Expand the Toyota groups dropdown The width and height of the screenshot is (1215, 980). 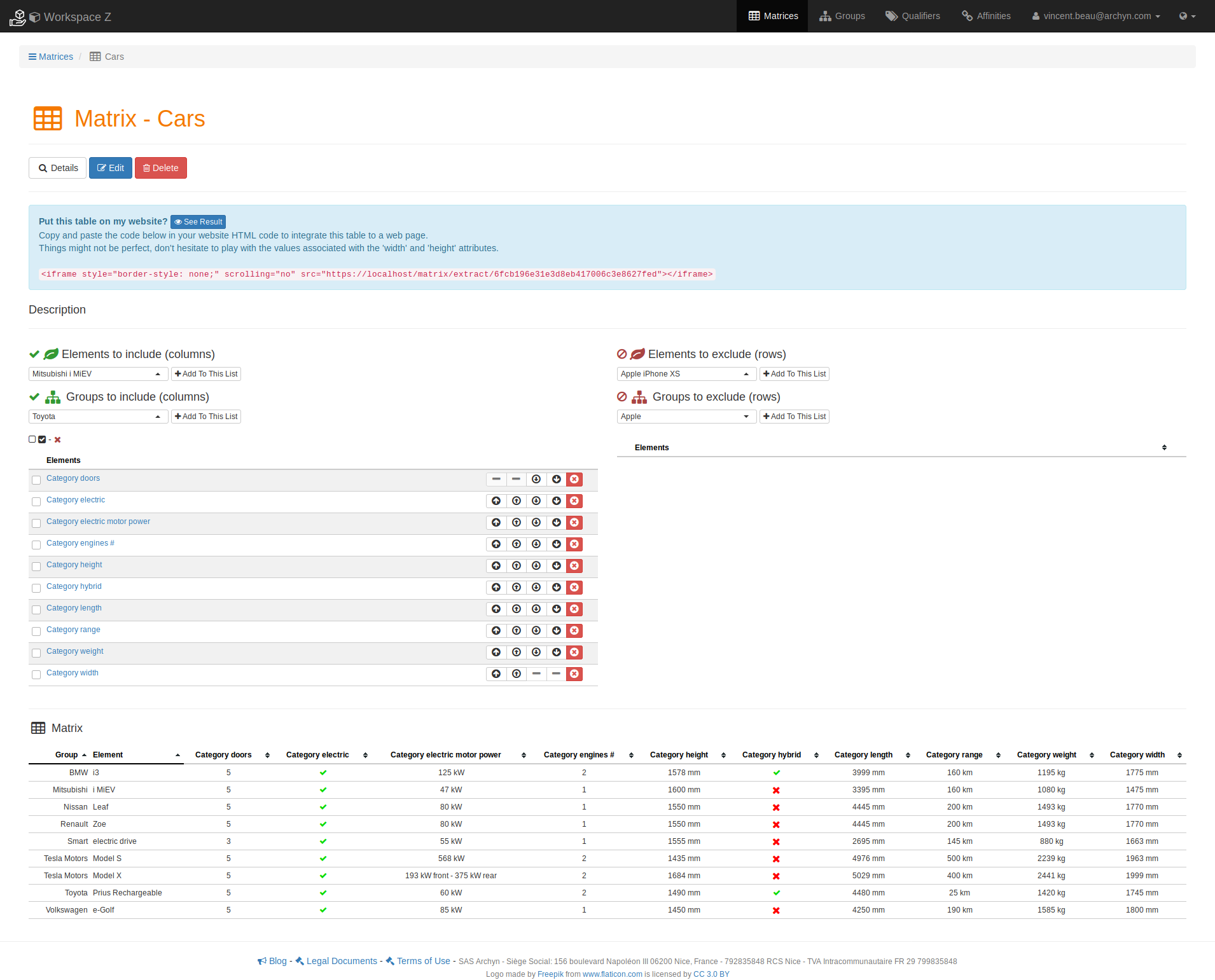[98, 417]
